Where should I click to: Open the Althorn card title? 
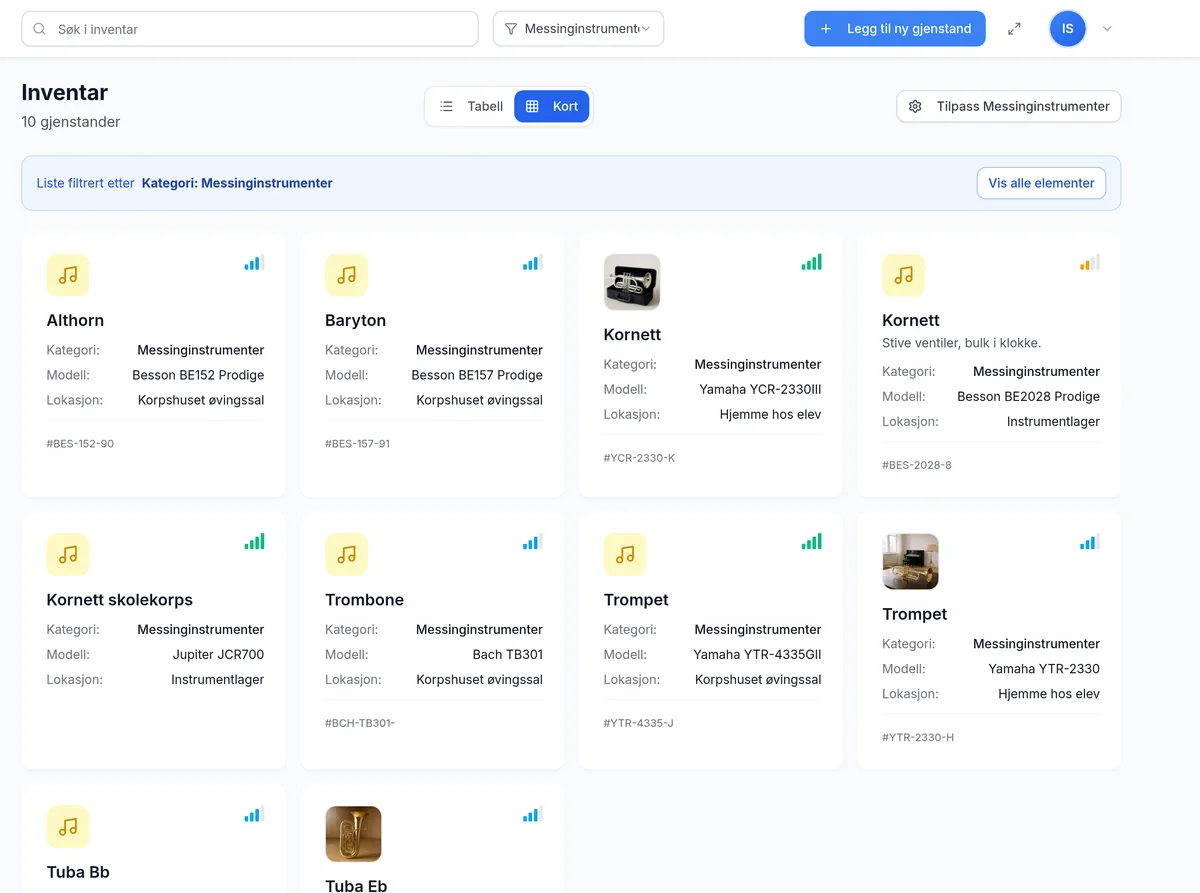point(75,320)
